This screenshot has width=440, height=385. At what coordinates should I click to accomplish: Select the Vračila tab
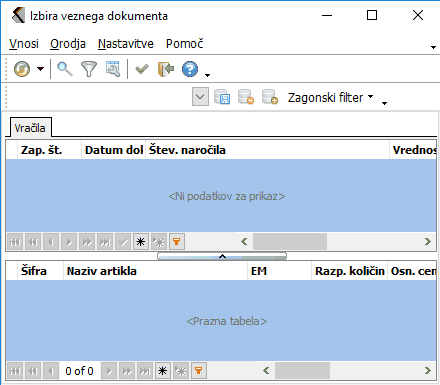click(30, 128)
